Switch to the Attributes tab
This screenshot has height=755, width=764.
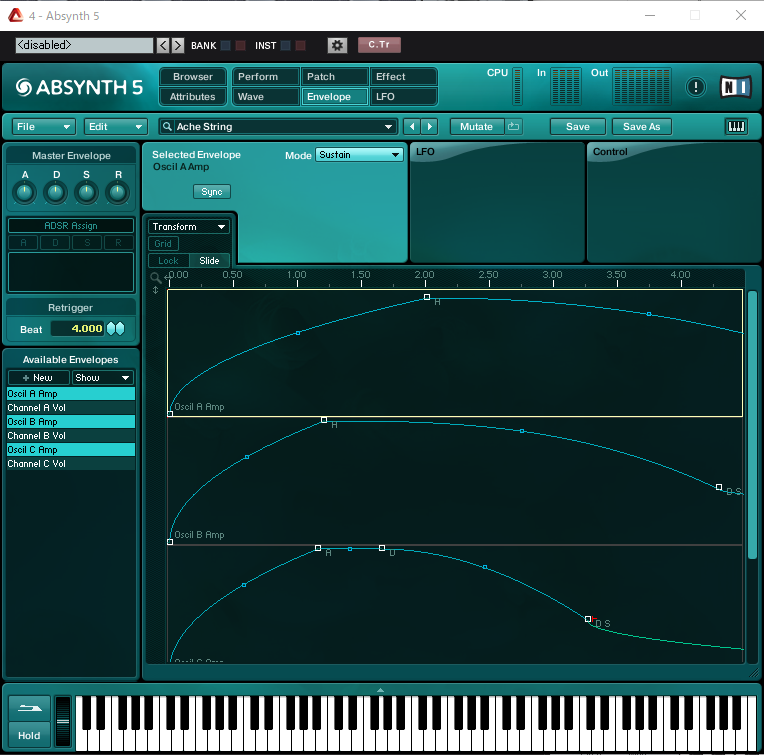[x=193, y=96]
